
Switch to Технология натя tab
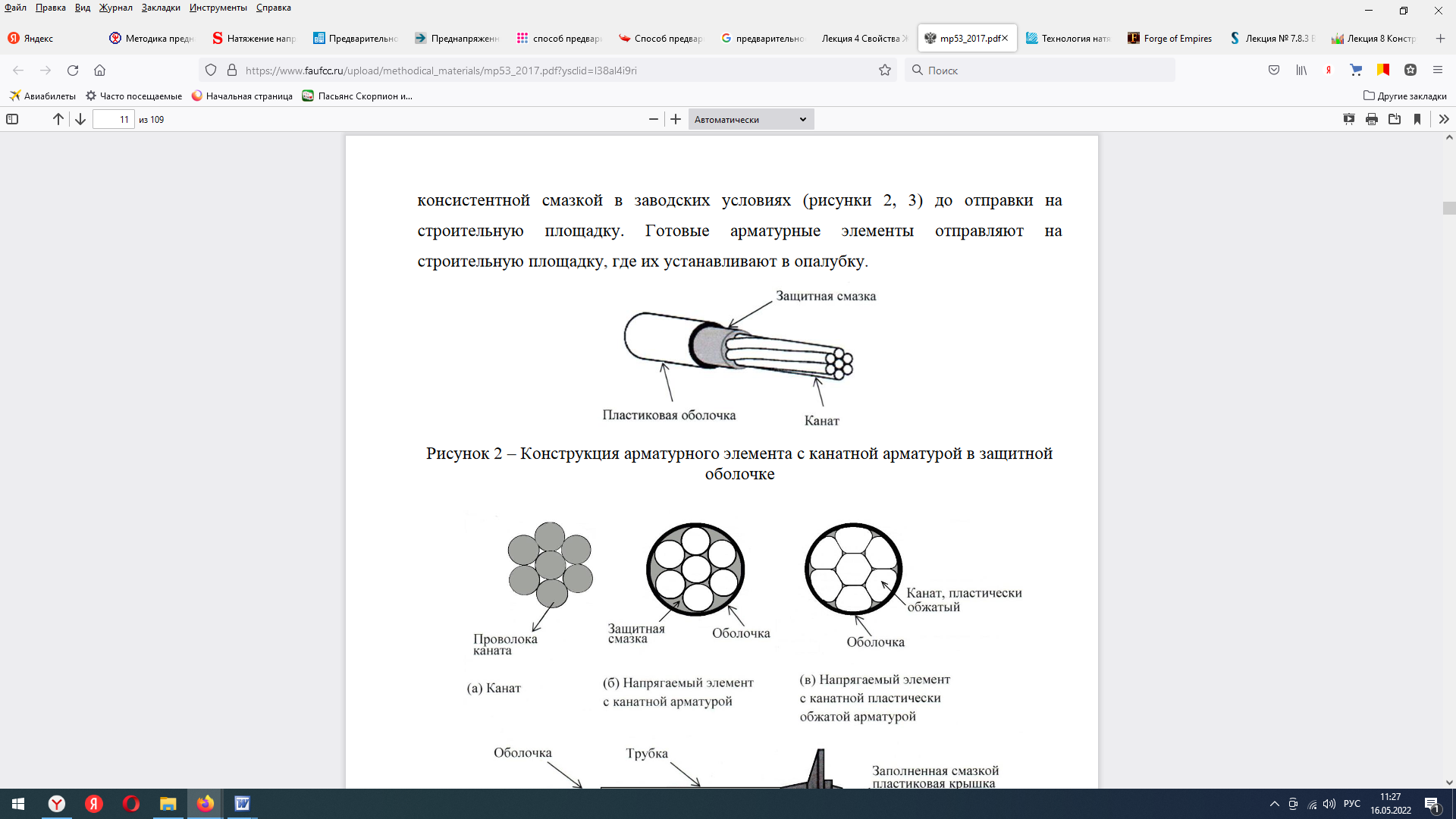[1068, 39]
